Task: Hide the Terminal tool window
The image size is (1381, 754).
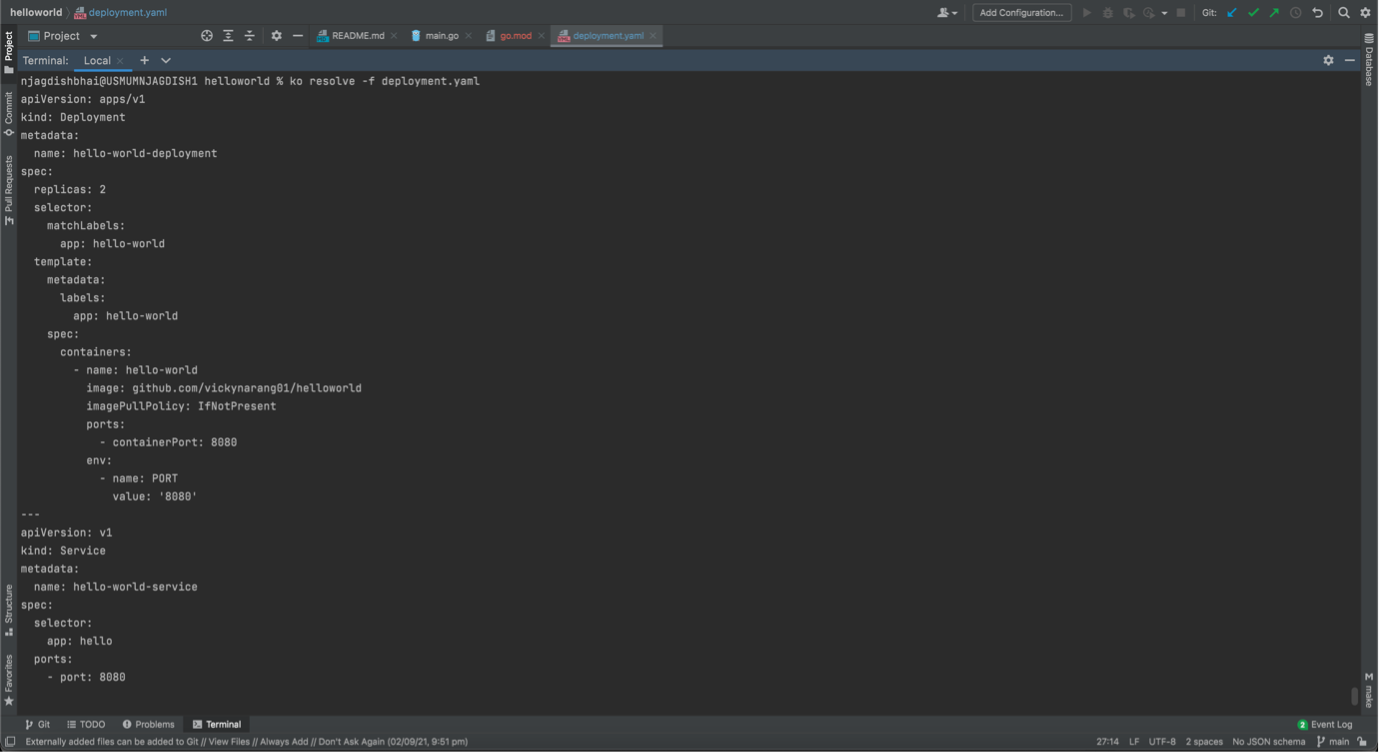Action: click(x=1350, y=61)
